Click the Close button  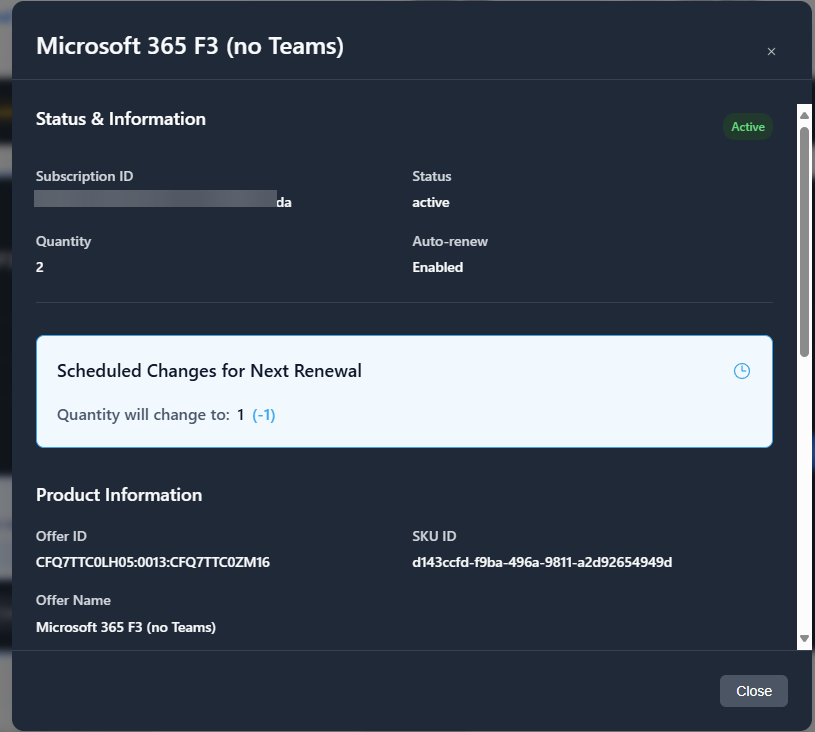[x=754, y=691]
